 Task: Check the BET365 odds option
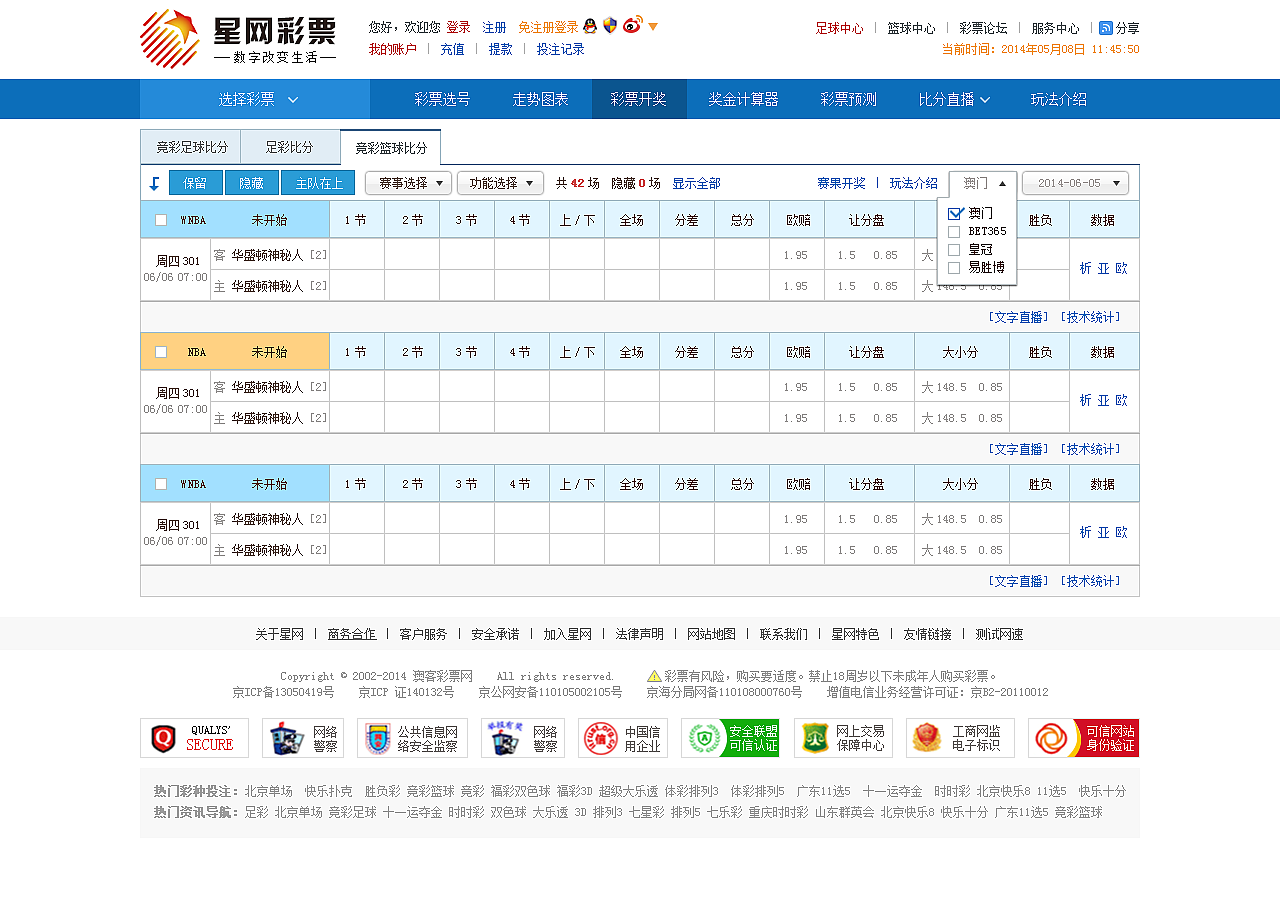[x=954, y=231]
